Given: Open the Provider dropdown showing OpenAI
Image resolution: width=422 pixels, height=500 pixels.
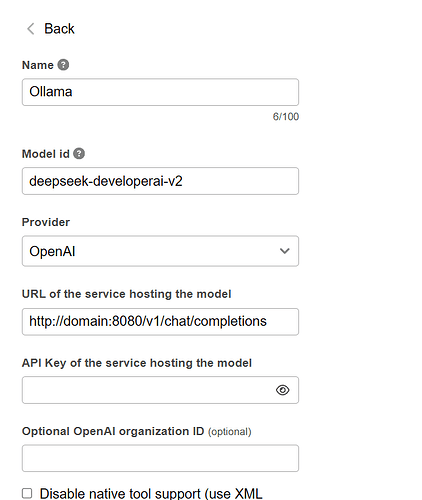Looking at the screenshot, I should point(160,251).
